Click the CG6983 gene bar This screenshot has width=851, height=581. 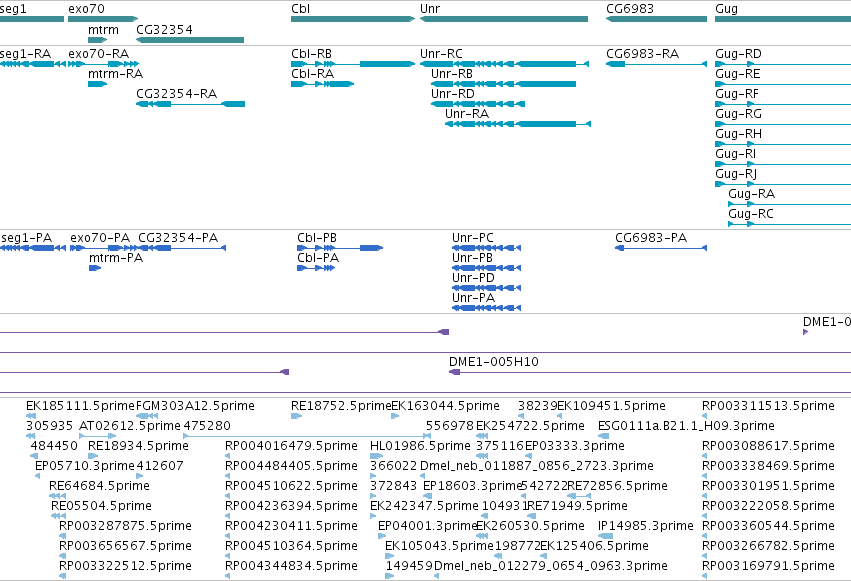pyautogui.click(x=656, y=19)
